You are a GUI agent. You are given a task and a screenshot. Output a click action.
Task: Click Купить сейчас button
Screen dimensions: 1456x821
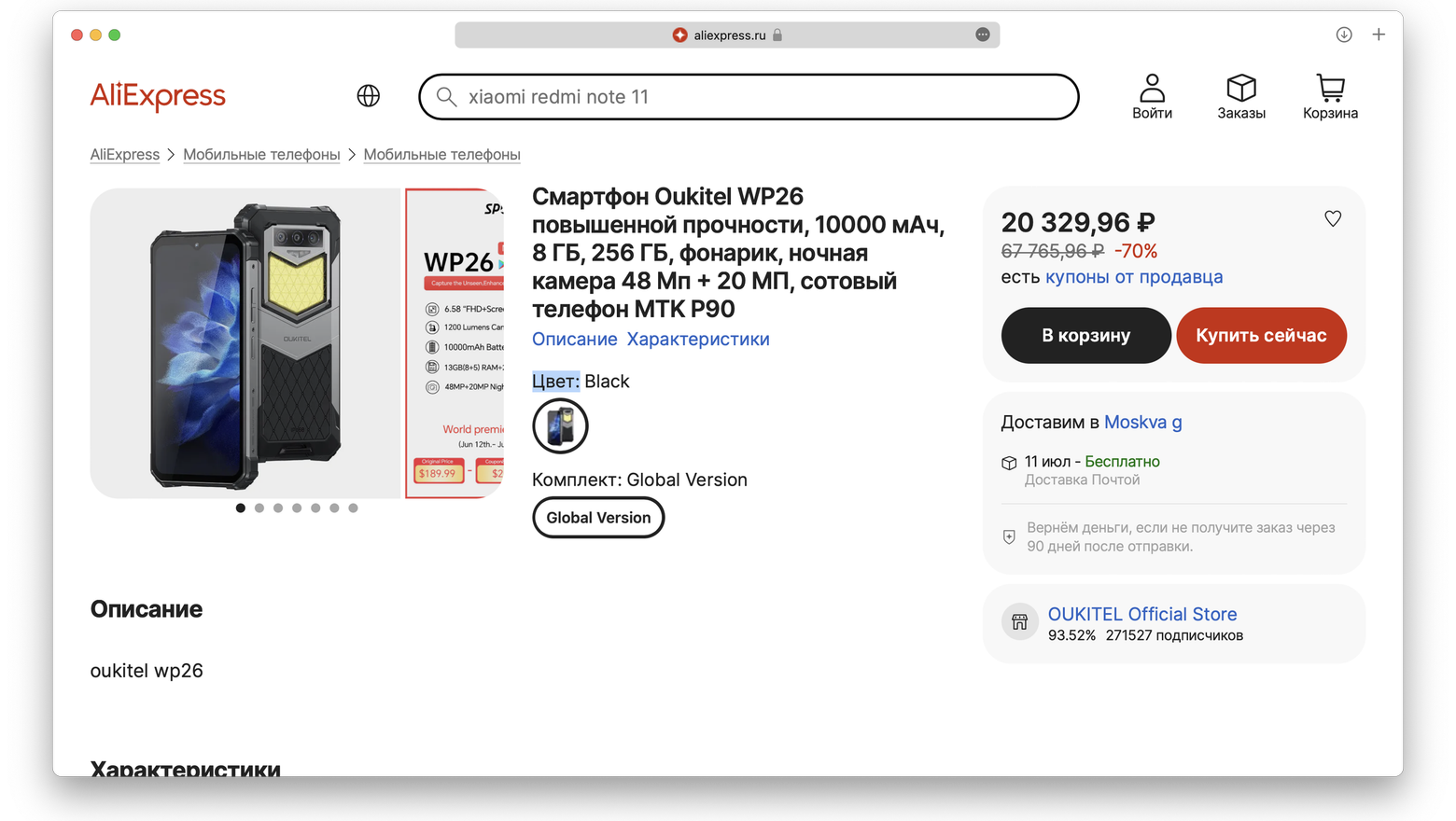click(x=1261, y=336)
